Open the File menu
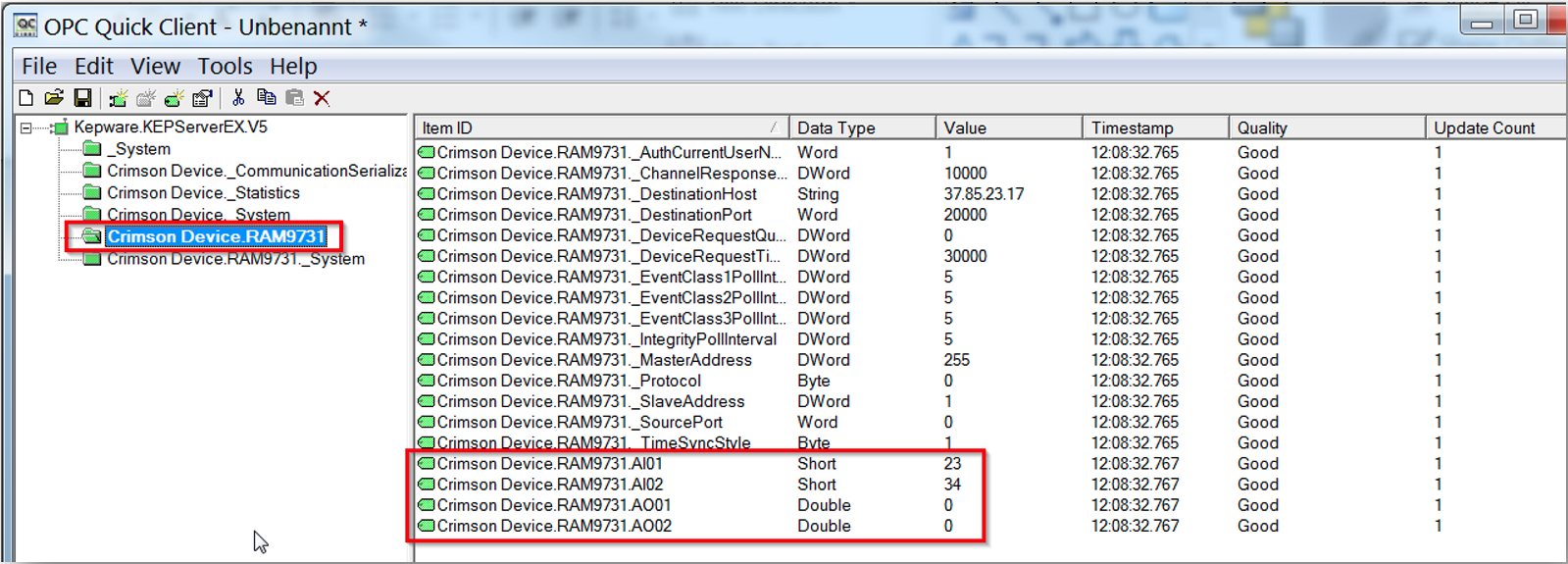 pyautogui.click(x=39, y=66)
